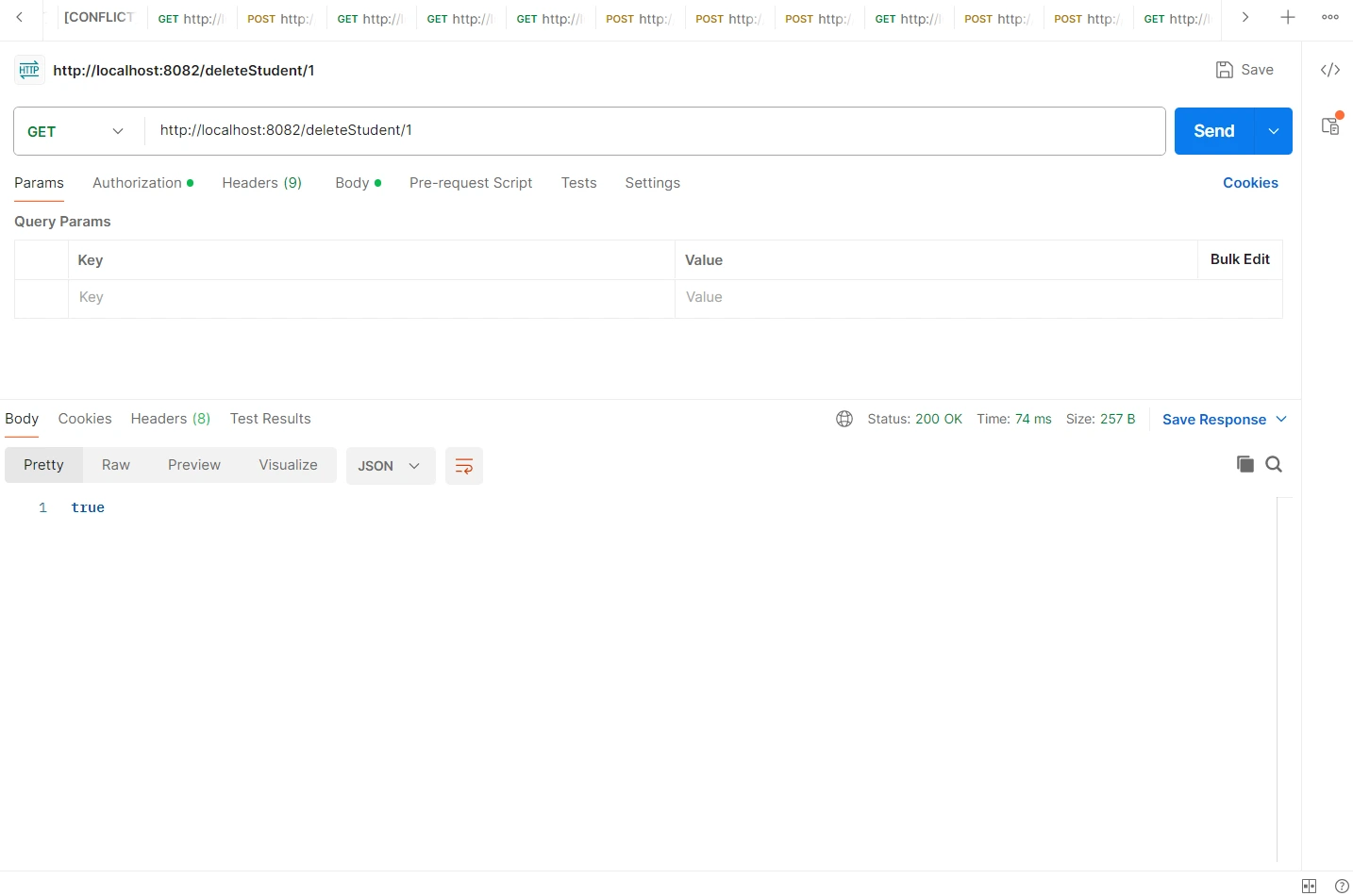
Task: Click the documentation icon in right sidebar
Action: point(1330,124)
